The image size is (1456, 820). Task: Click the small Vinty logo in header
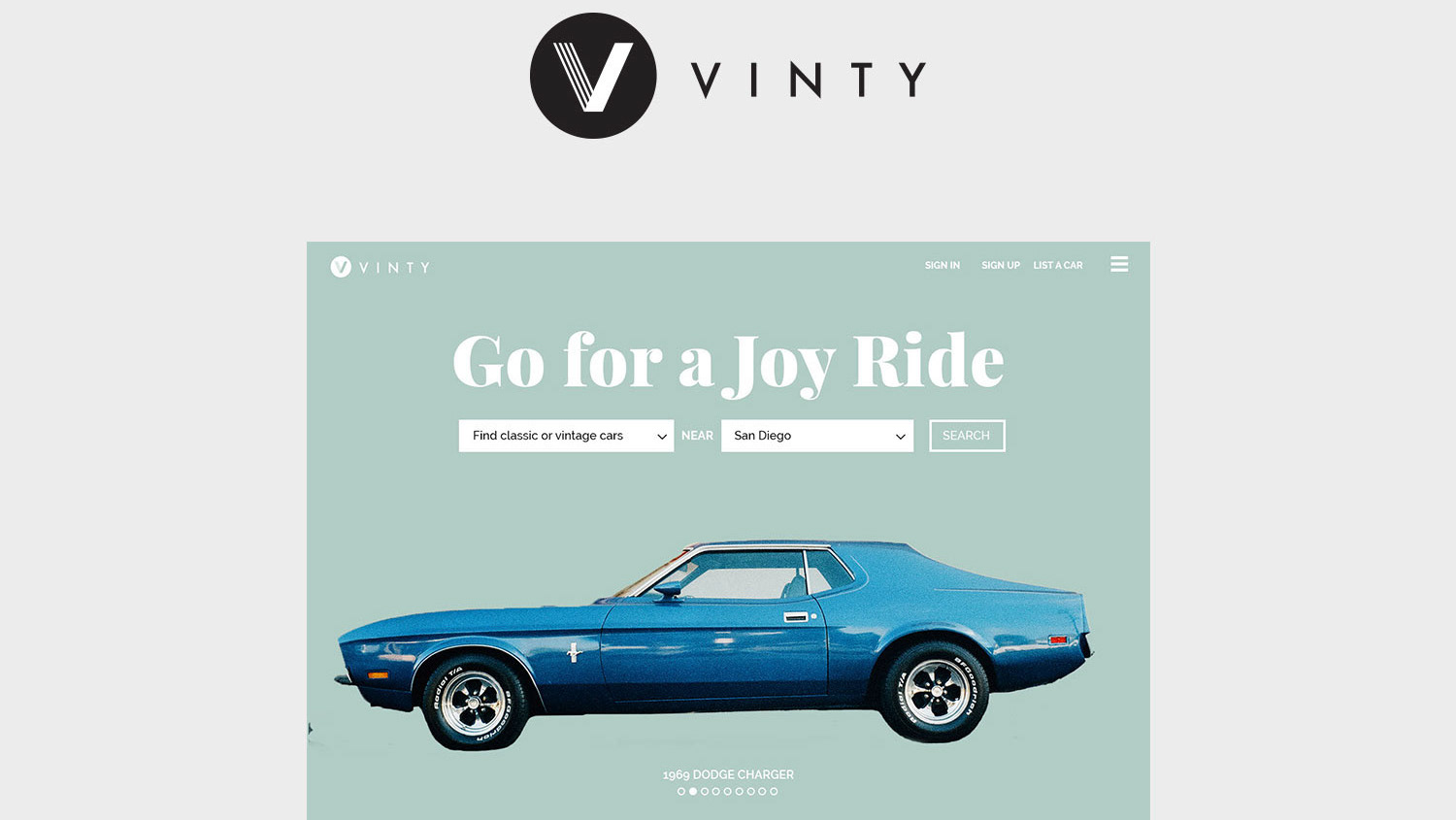(x=380, y=267)
